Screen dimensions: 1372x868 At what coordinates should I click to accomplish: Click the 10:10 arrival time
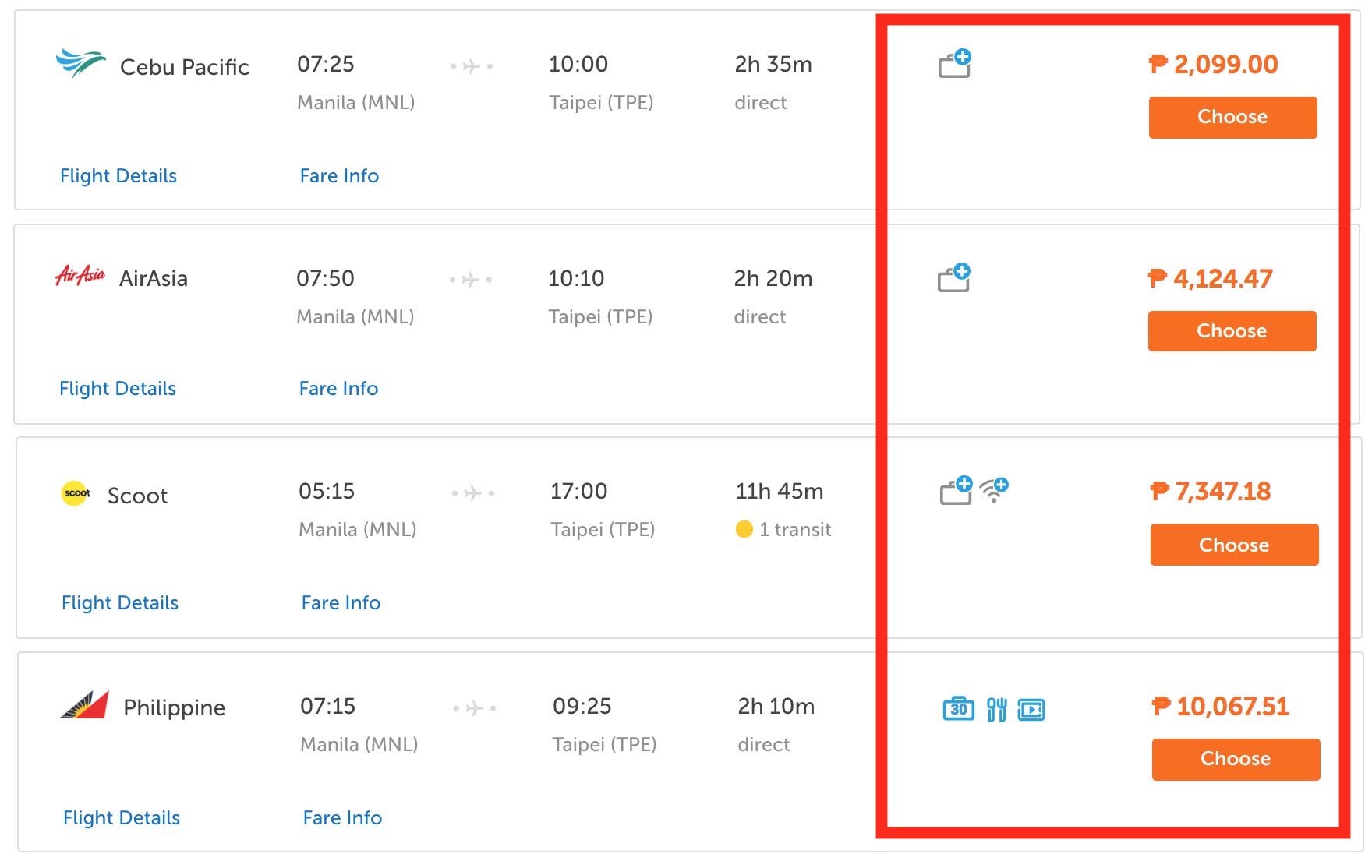pos(577,279)
